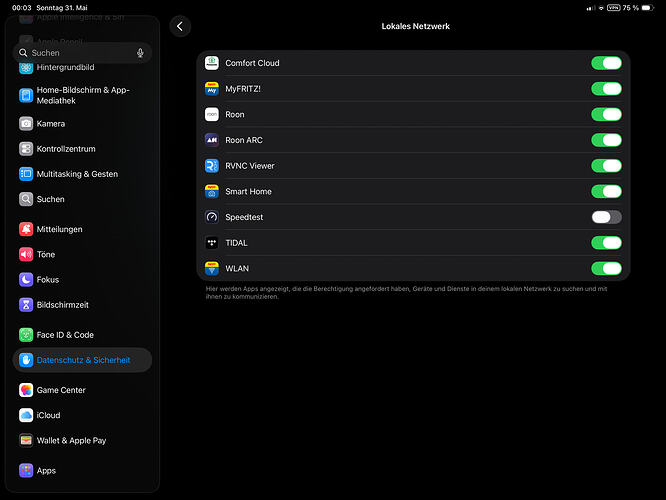Screen dimensions: 666x500
Task: Go back with the chevron button
Action: [x=180, y=26]
